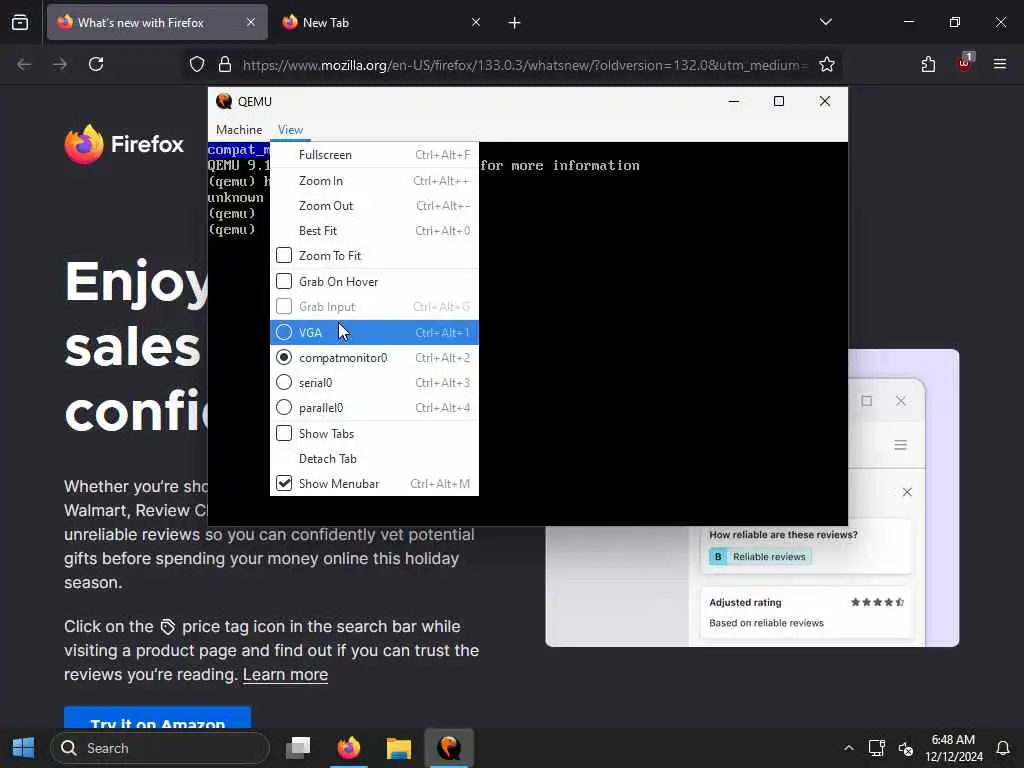Click the Firefox back arrow
Image resolution: width=1024 pixels, height=768 pixels.
click(x=24, y=64)
